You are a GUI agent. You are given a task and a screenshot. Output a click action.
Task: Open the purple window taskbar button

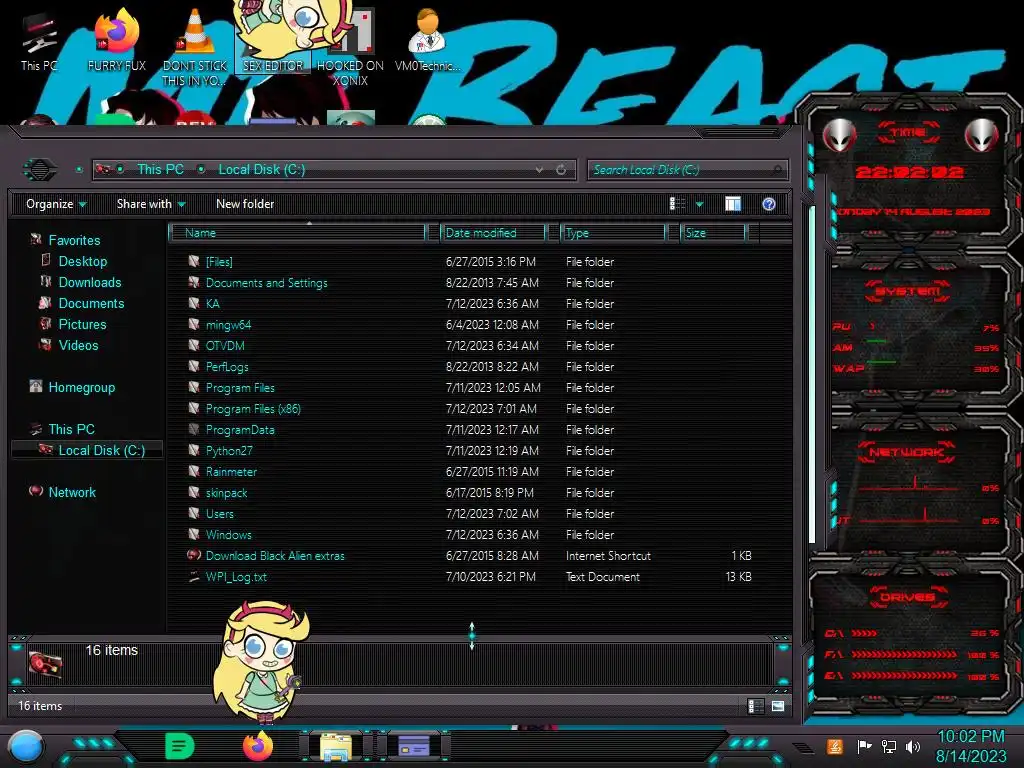(414, 746)
